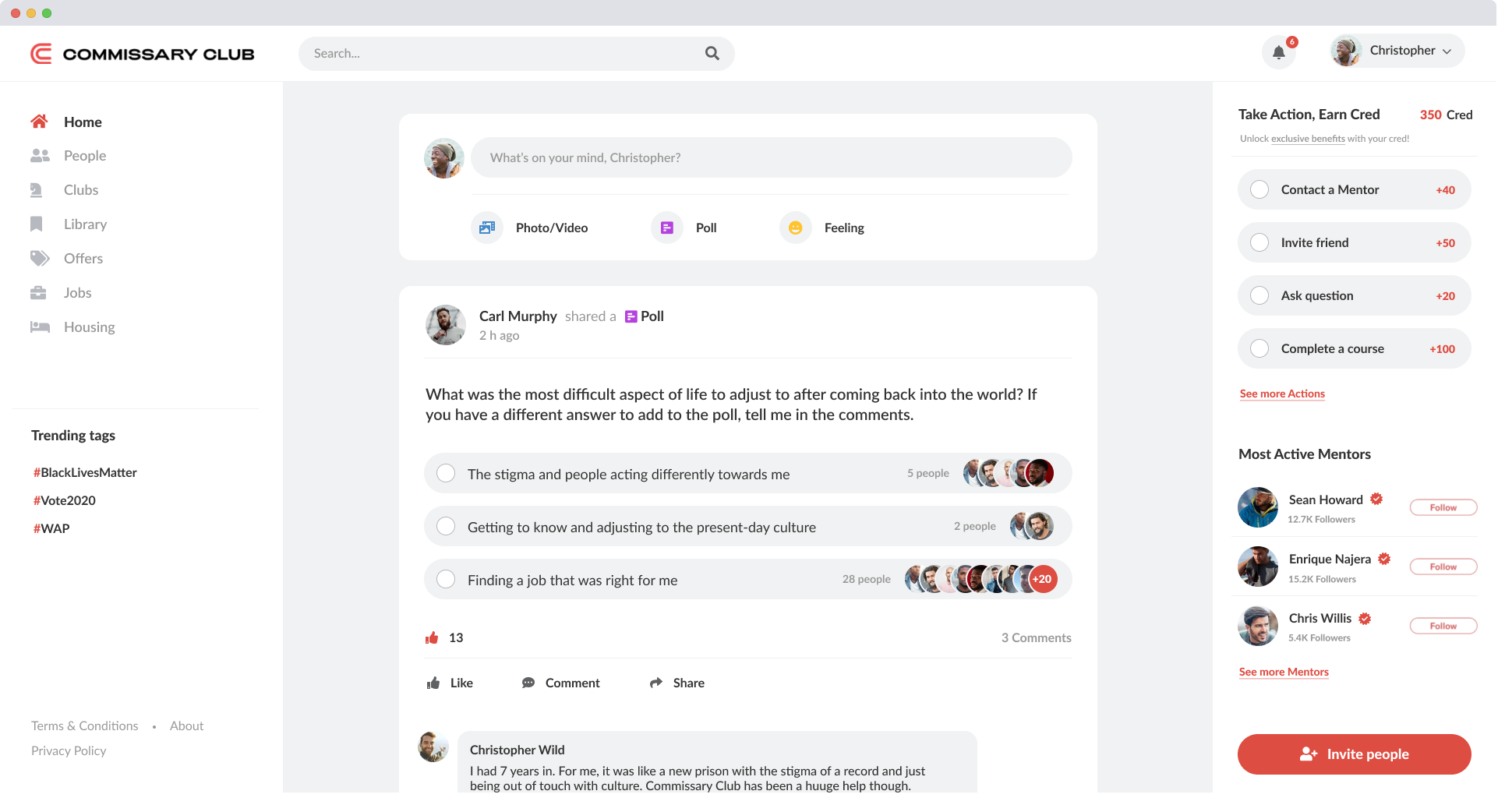Viewport: 1505px width, 812px height.
Task: Click the search magnifier icon
Action: click(712, 53)
